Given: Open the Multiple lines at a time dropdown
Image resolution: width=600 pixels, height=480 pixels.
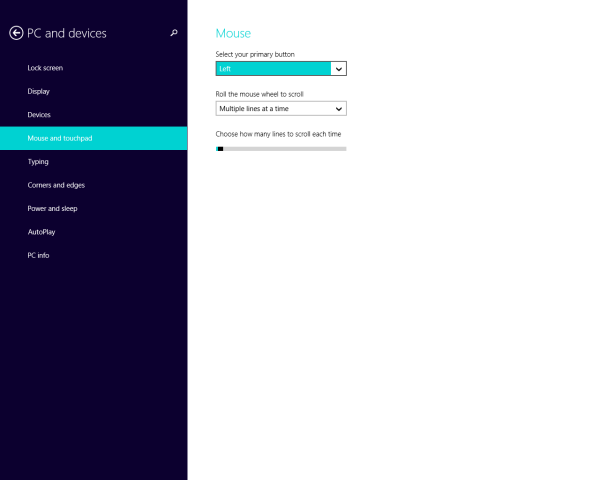Looking at the screenshot, I should click(281, 109).
